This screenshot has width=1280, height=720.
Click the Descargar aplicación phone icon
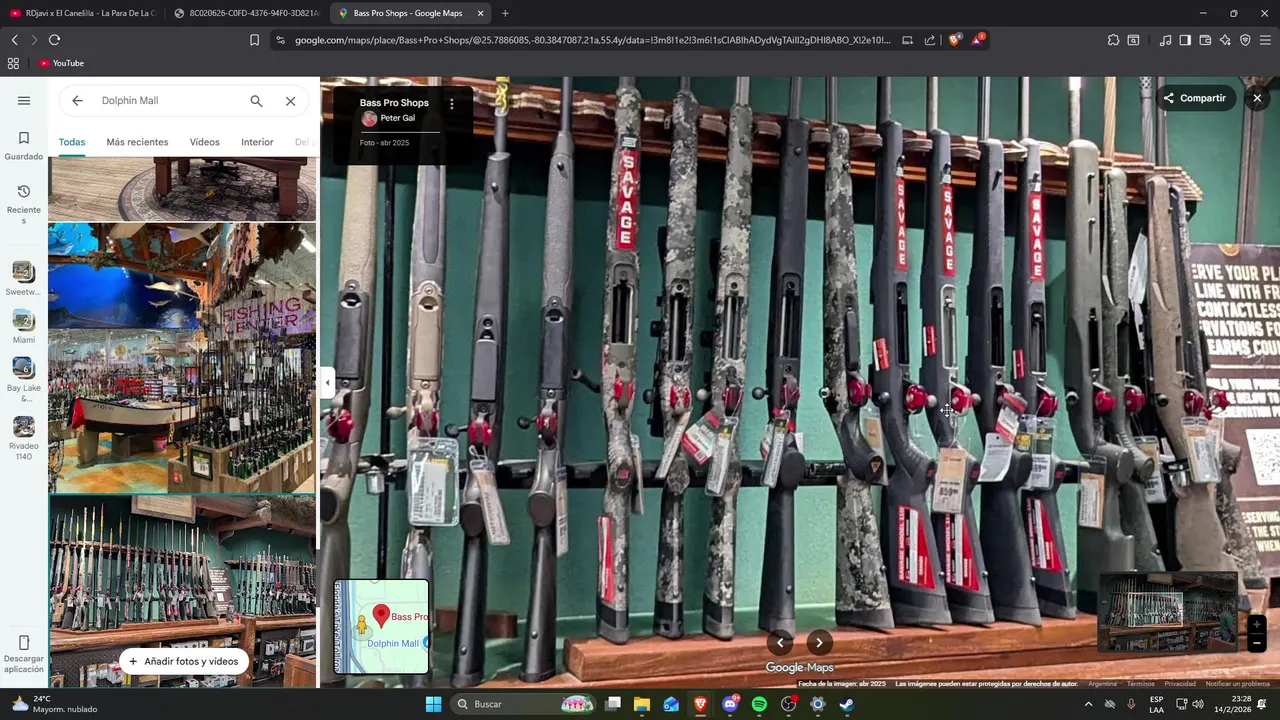(x=24, y=642)
